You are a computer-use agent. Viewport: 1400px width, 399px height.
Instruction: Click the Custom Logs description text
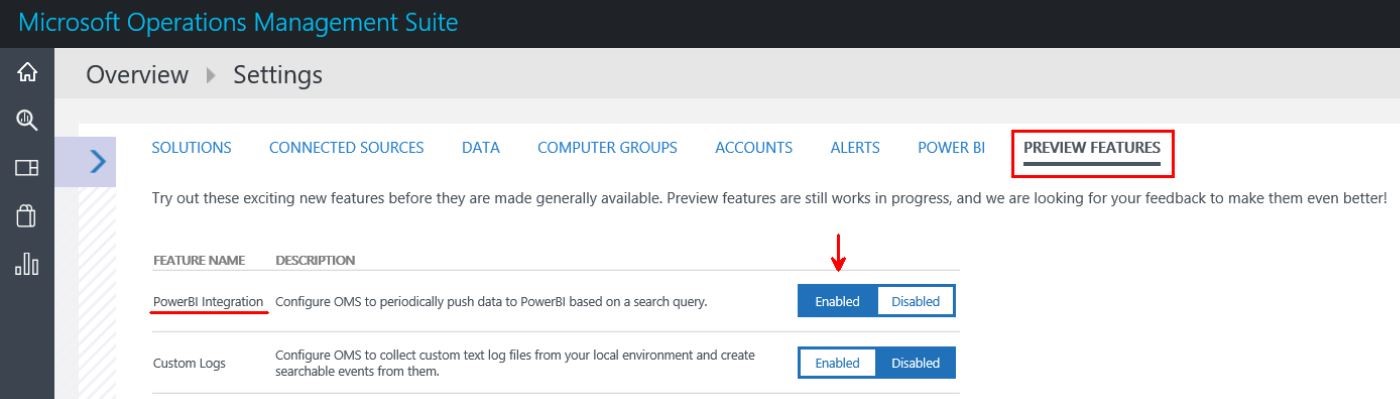pyautogui.click(x=515, y=363)
